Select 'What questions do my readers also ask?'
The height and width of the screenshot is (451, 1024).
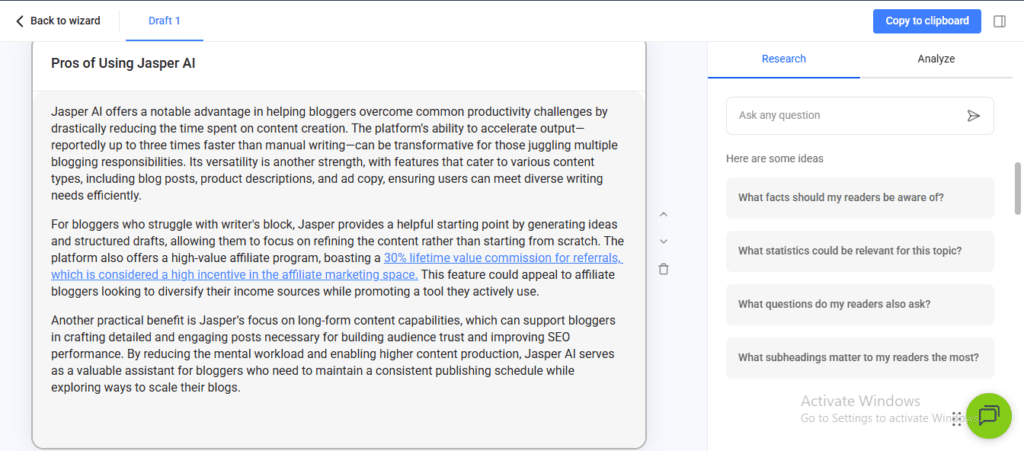[859, 304]
